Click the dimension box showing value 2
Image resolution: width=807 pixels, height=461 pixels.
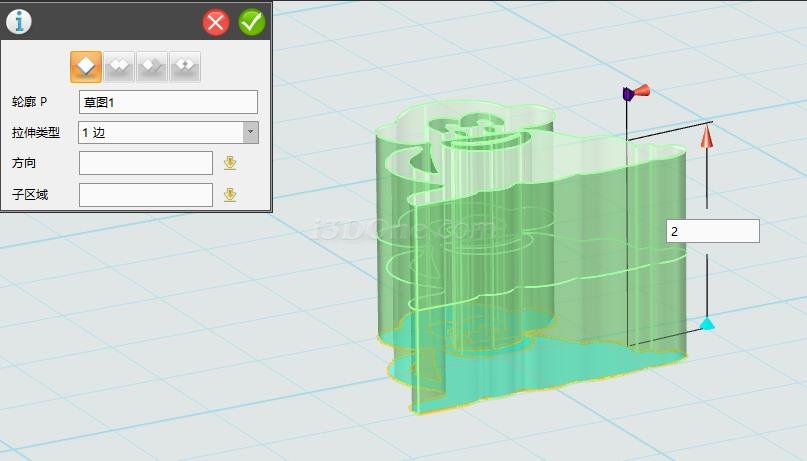point(712,231)
